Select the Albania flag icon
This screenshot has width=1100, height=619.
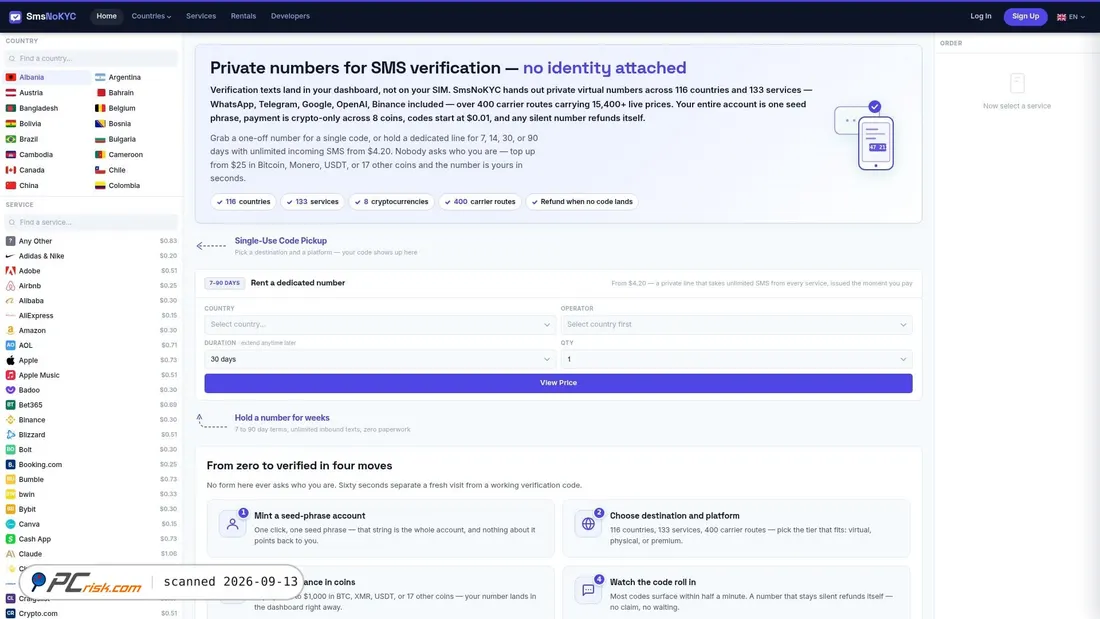pyautogui.click(x=11, y=77)
